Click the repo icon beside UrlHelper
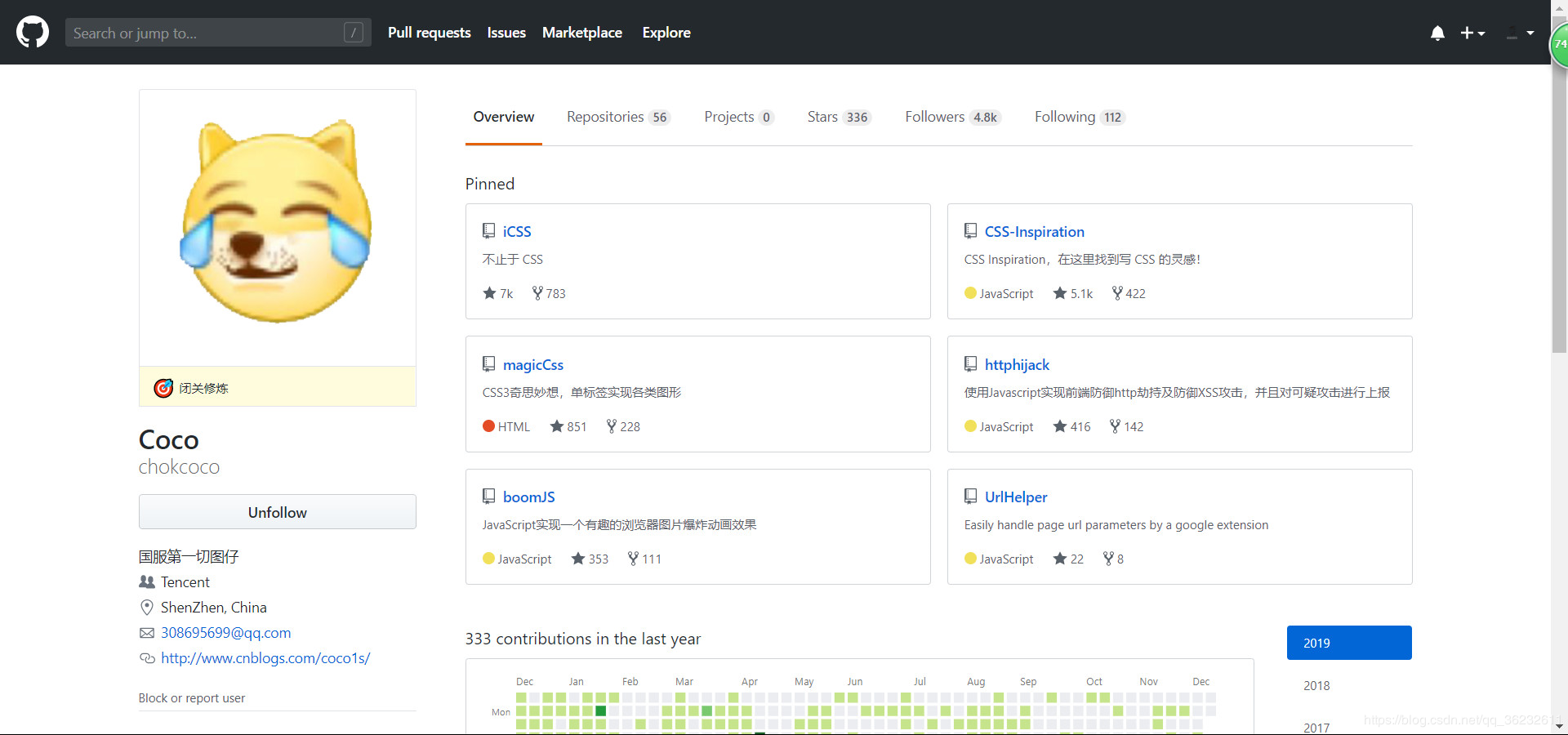The height and width of the screenshot is (735, 1568). [970, 497]
